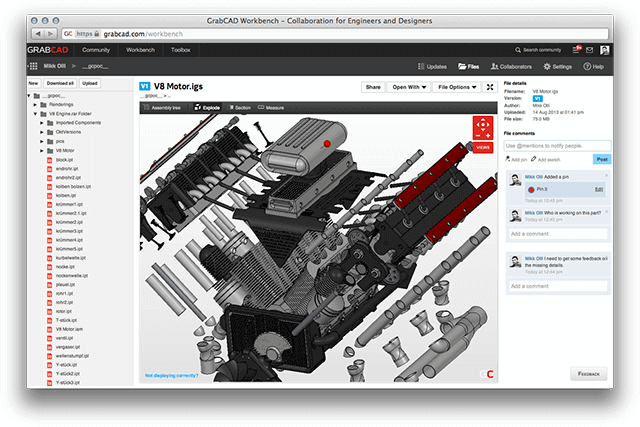640x427 pixels.
Task: Click the Share button
Action: coord(373,87)
